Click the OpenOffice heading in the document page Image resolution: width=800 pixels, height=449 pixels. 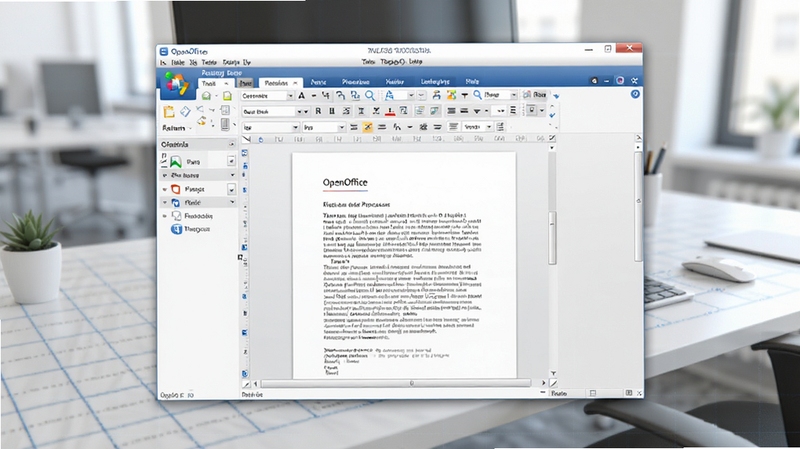(x=345, y=182)
